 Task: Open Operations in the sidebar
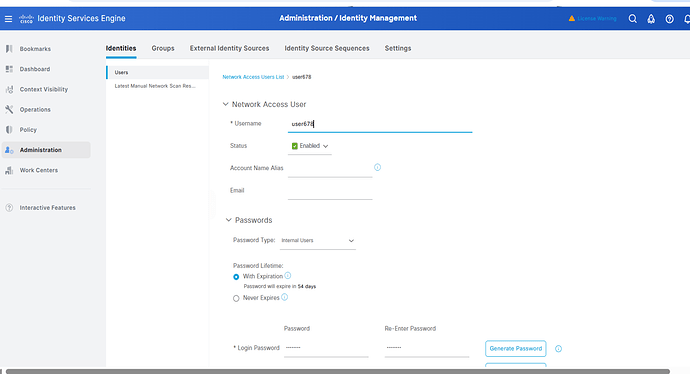coord(35,110)
